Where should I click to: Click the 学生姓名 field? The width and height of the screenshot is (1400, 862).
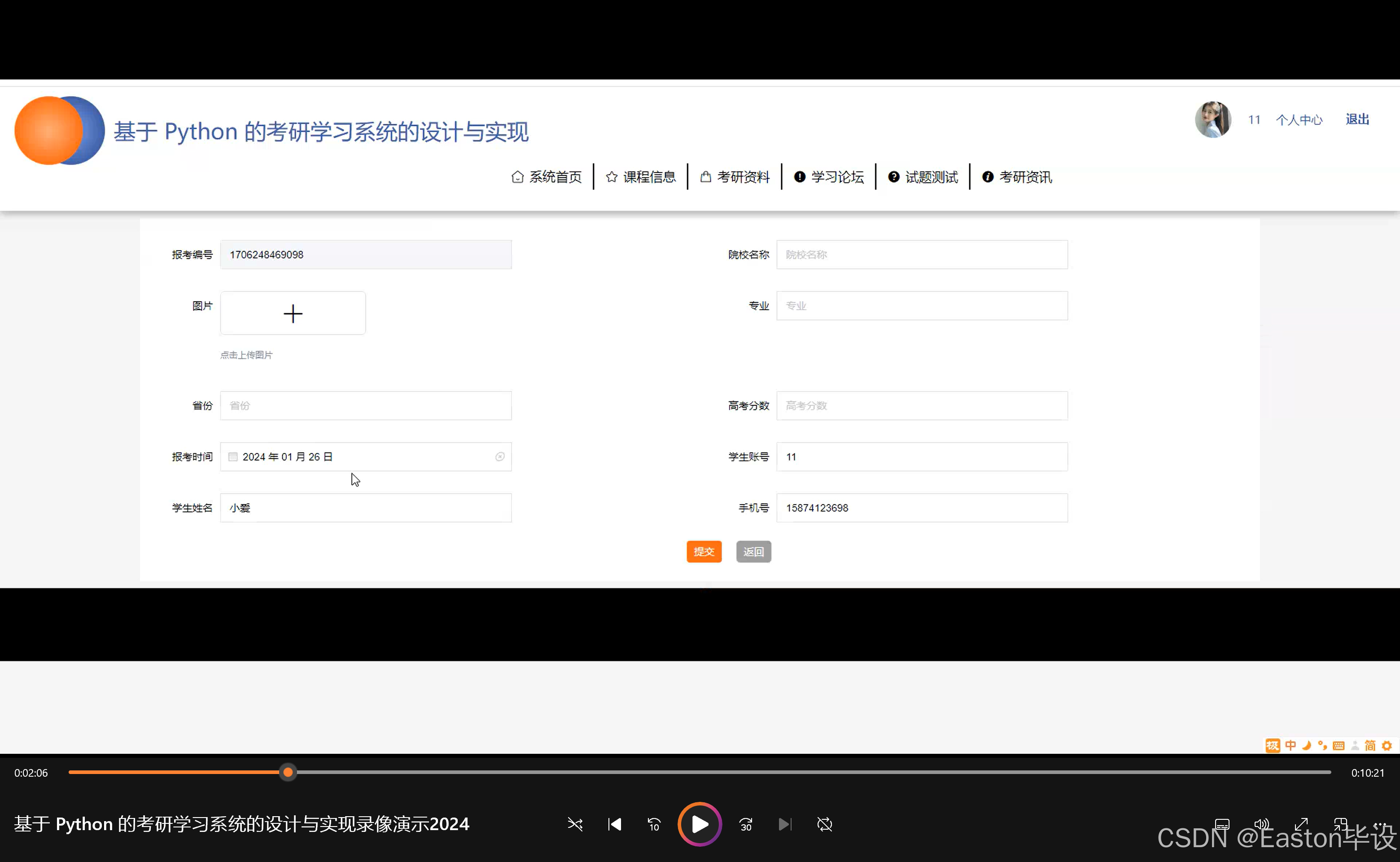tap(366, 508)
